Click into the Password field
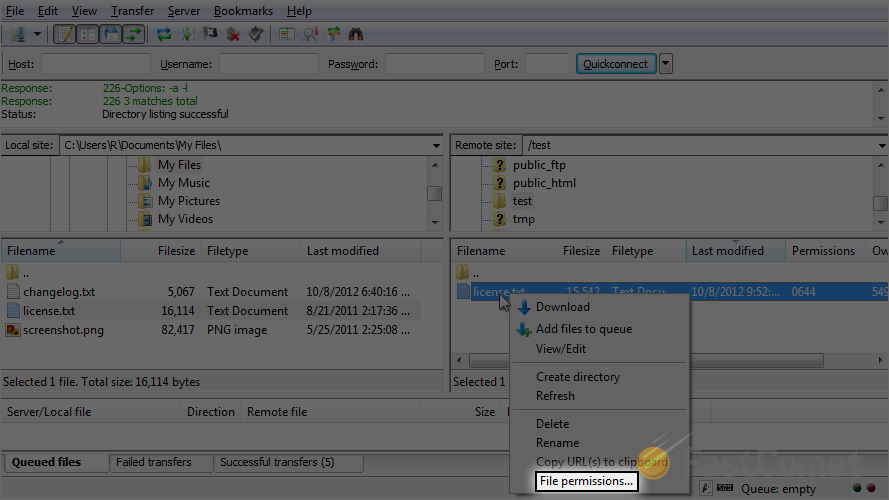889x500 pixels. tap(435, 63)
